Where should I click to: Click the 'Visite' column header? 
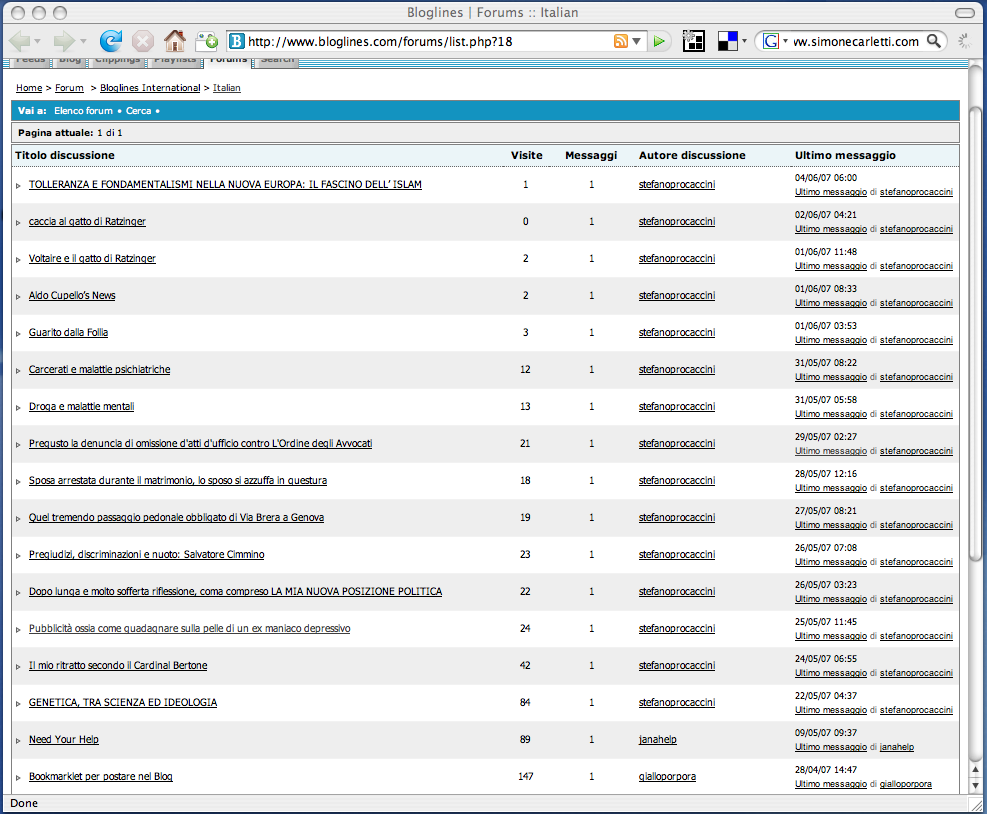pos(526,155)
